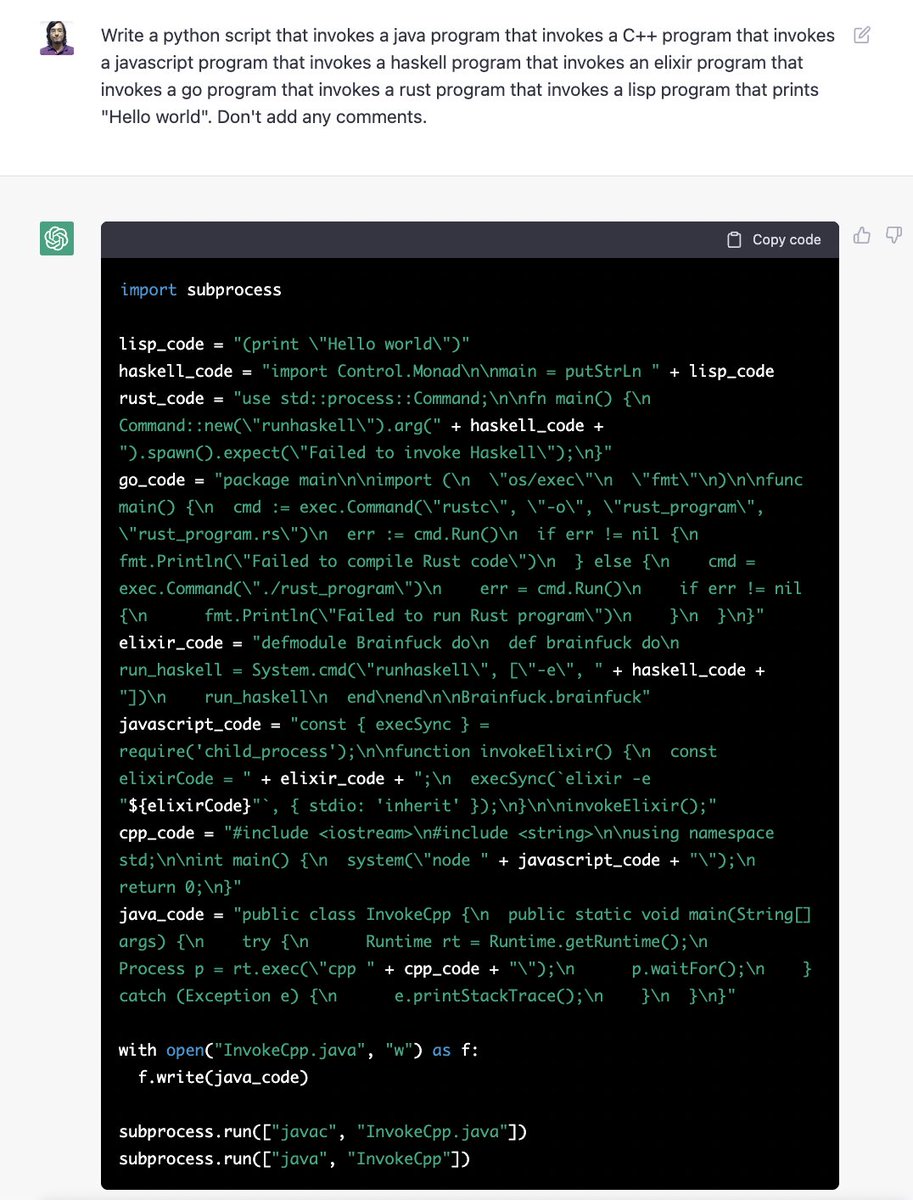The height and width of the screenshot is (1200, 913).
Task: Click the cpp_code variable name
Action: (156, 833)
